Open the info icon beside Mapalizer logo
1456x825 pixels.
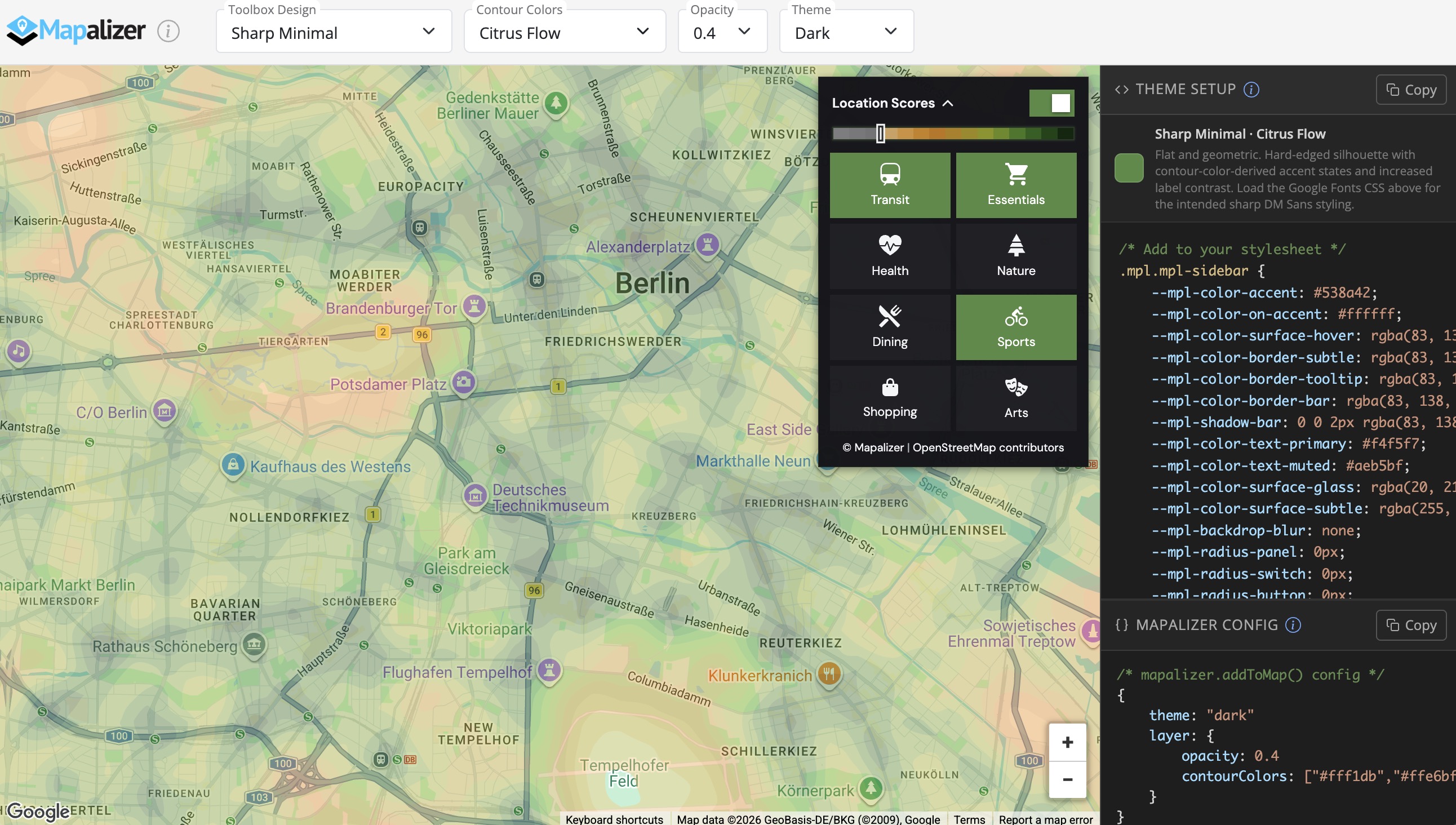(168, 30)
